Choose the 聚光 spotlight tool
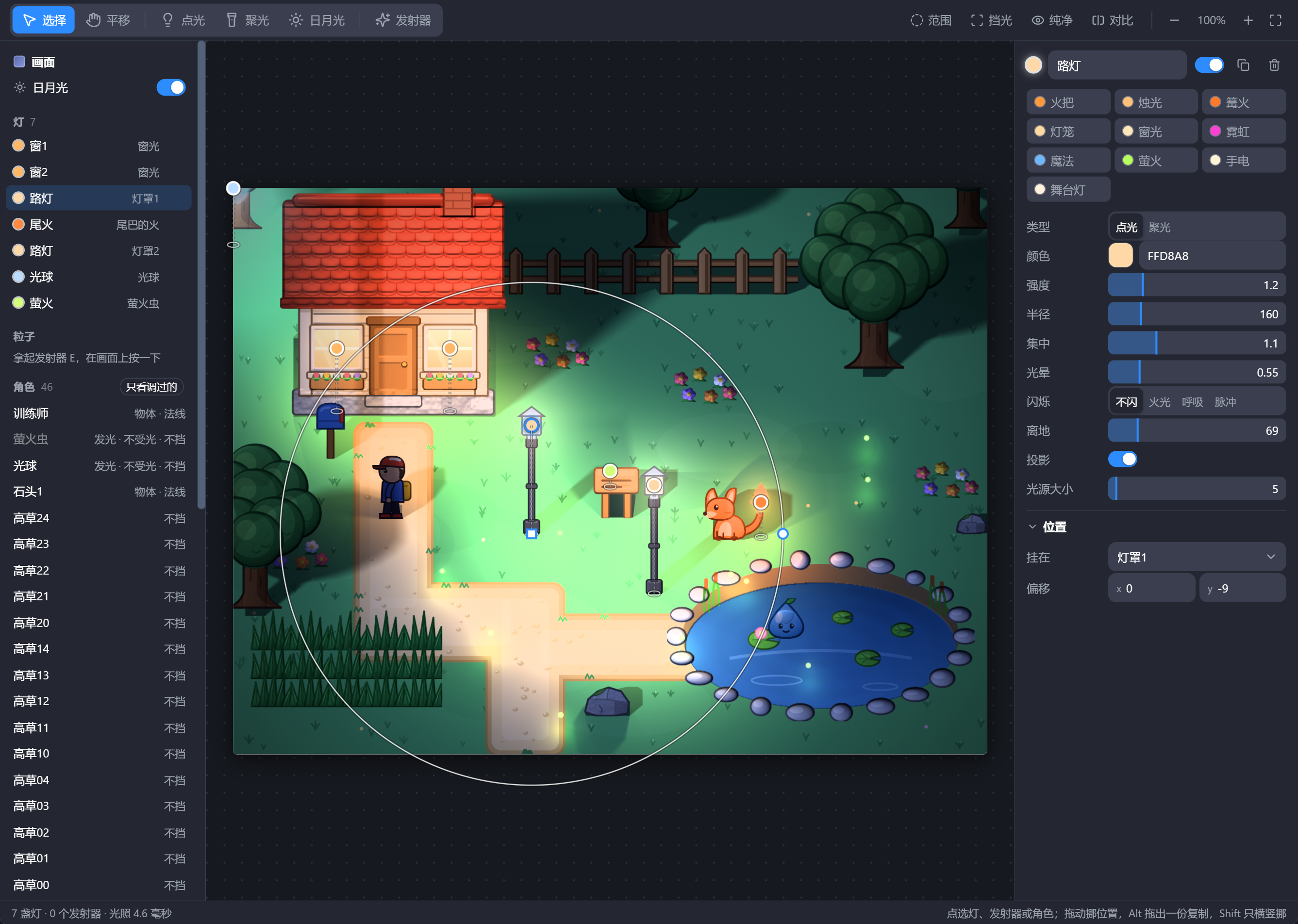The width and height of the screenshot is (1298, 924). (248, 20)
